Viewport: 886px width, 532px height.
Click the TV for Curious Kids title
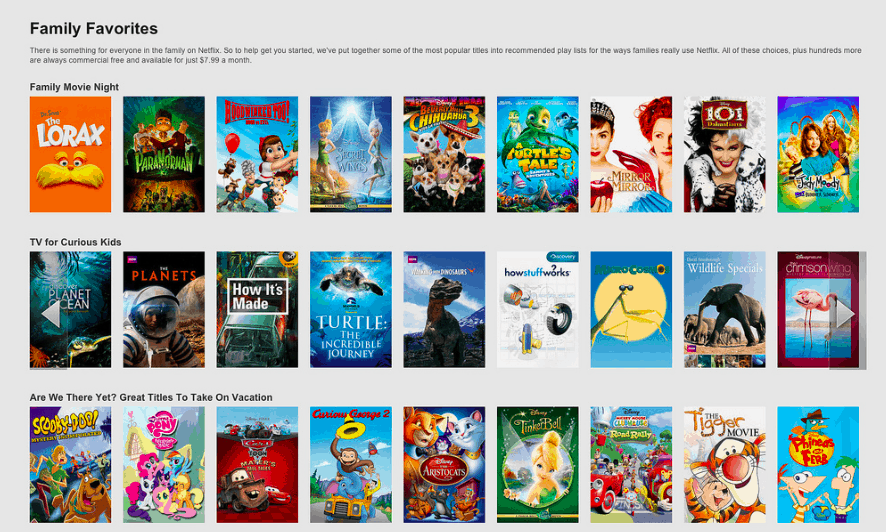click(x=75, y=242)
